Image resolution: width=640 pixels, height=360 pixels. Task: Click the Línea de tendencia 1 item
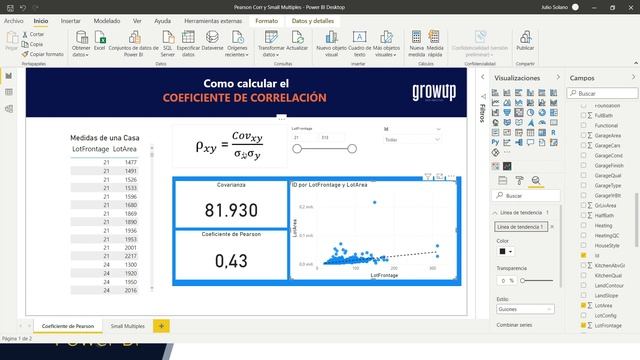[520, 227]
